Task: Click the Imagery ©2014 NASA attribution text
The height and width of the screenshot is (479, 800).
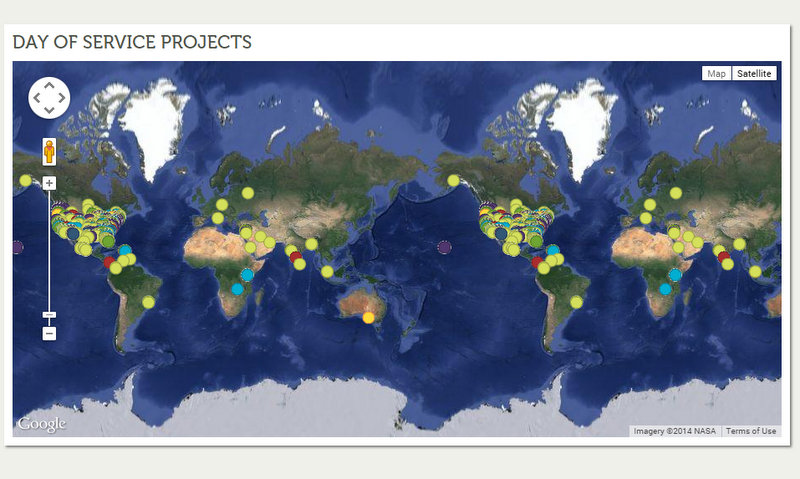Action: (x=674, y=431)
